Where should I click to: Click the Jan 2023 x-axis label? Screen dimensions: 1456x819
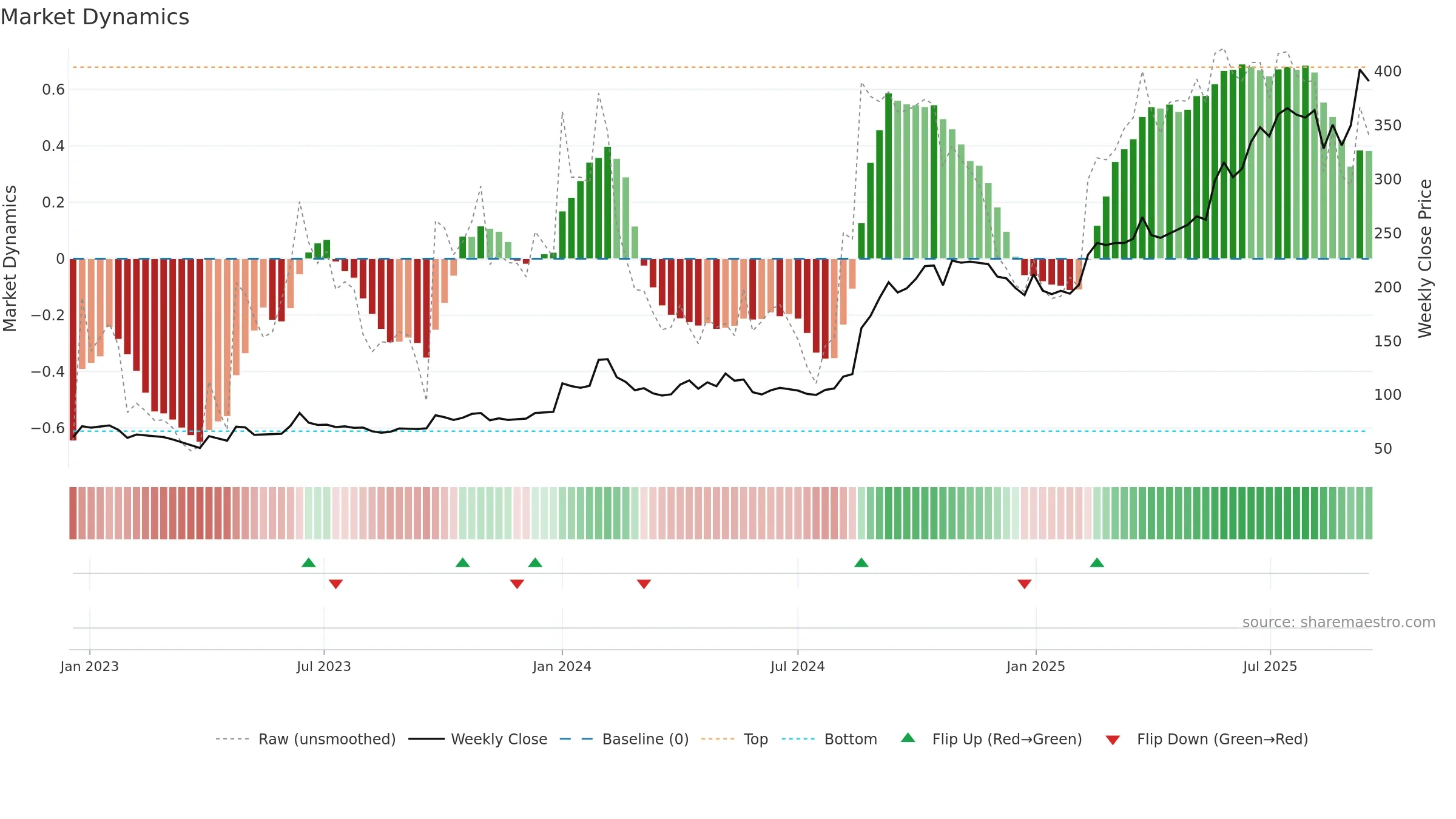pos(90,666)
